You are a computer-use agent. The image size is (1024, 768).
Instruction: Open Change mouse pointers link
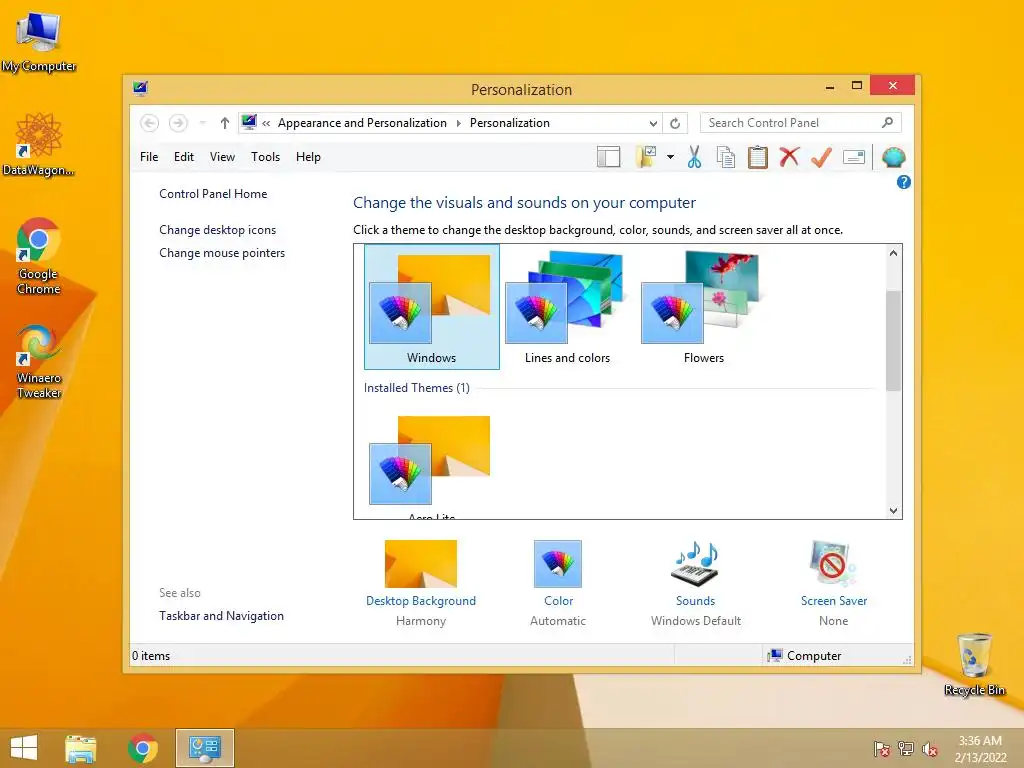tap(222, 253)
